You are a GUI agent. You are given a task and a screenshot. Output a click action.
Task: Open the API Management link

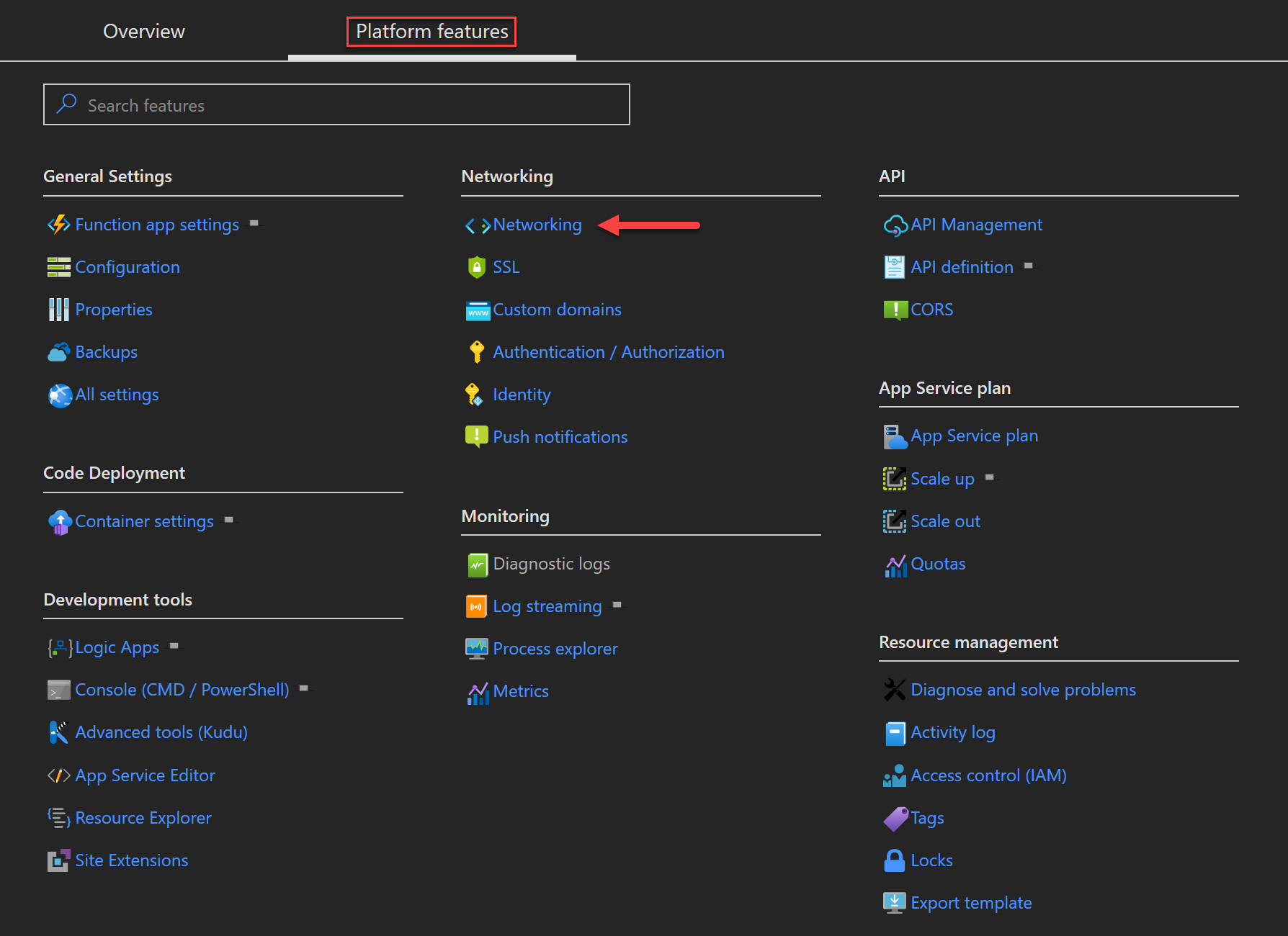click(977, 225)
